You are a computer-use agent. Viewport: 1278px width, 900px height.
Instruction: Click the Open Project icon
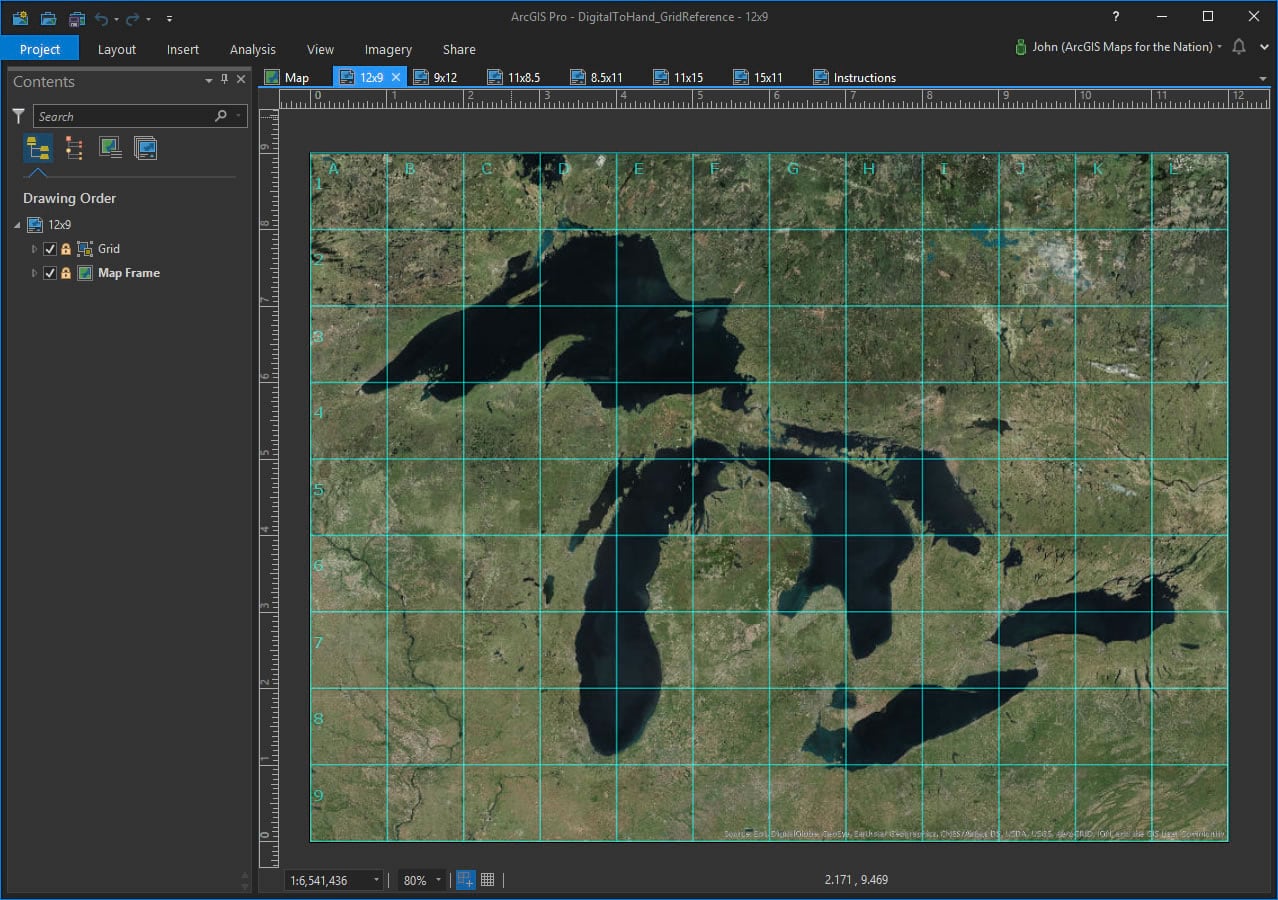pyautogui.click(x=48, y=18)
